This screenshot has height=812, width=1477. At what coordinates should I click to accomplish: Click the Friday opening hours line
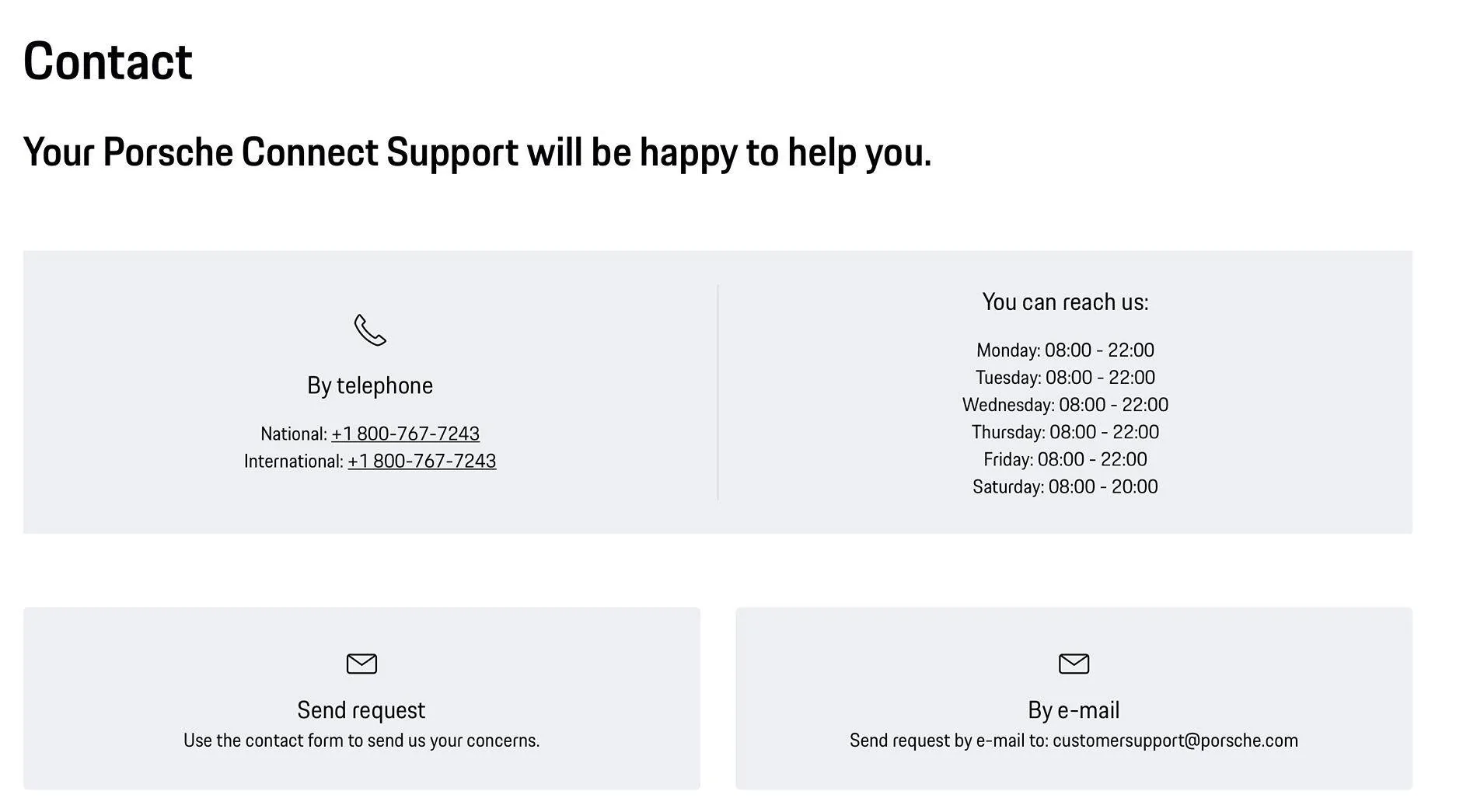coord(1065,459)
